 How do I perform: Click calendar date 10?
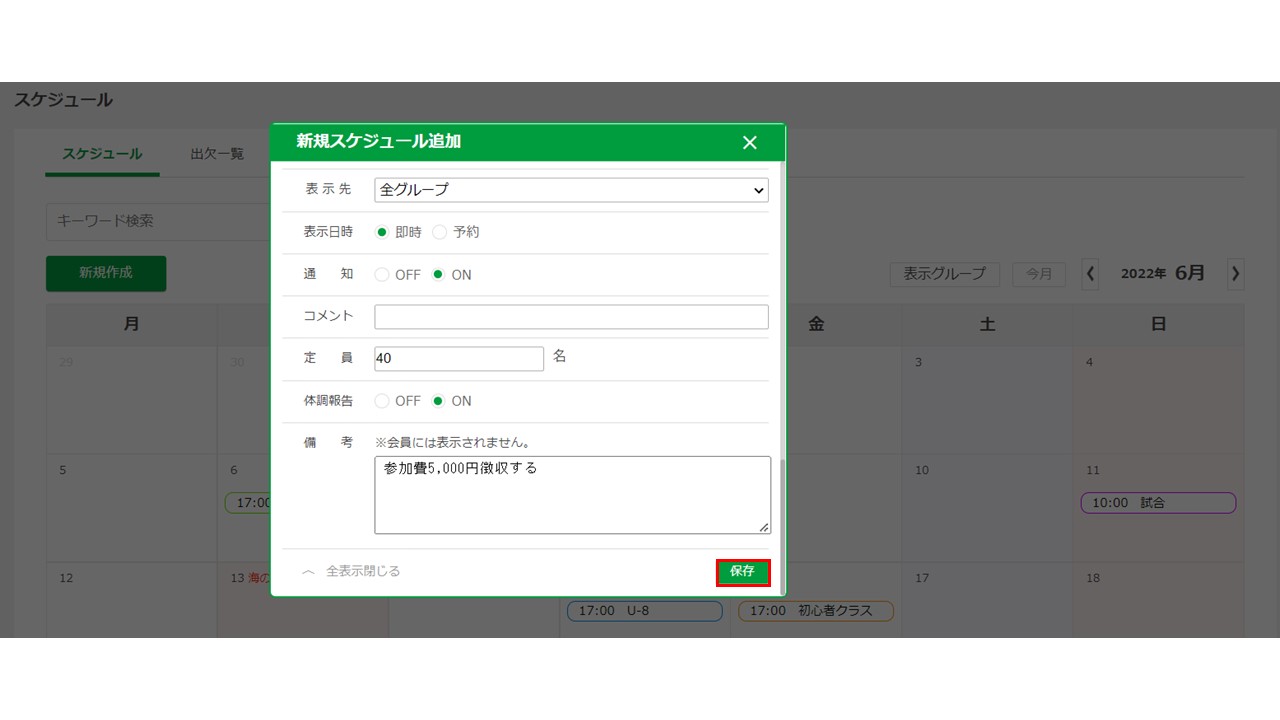(922, 470)
